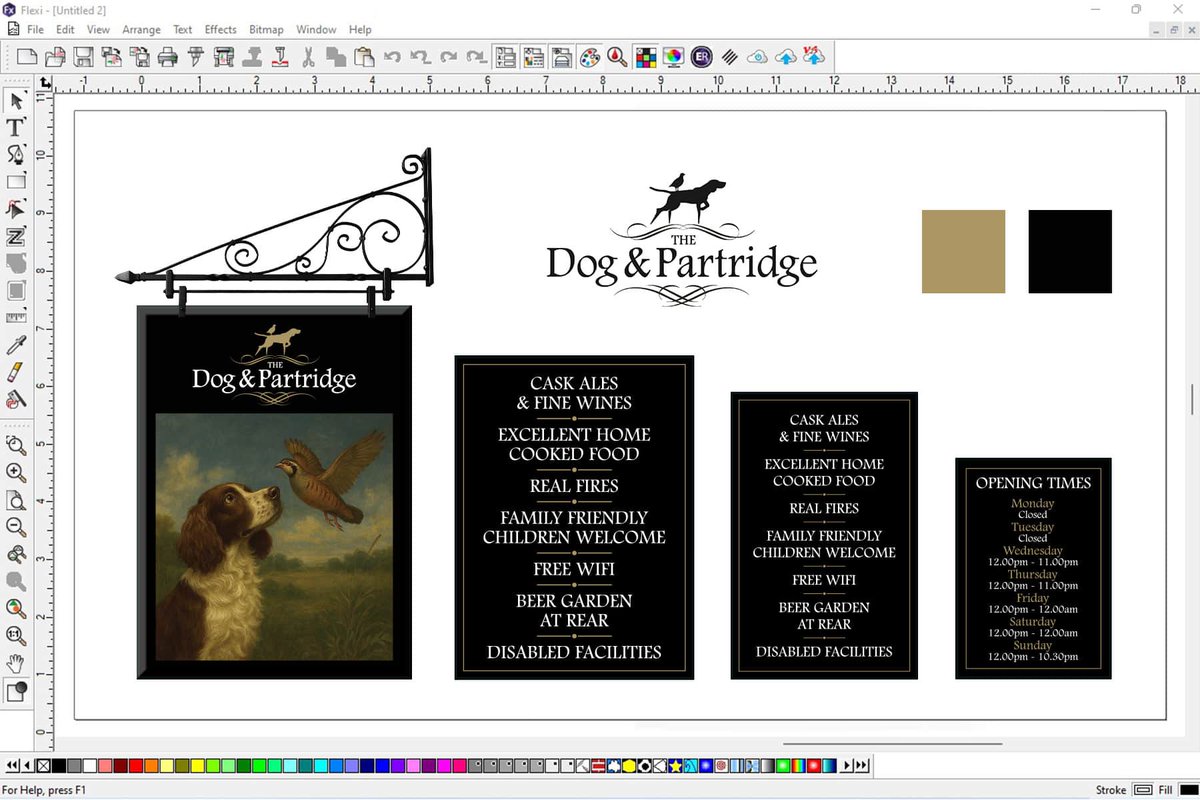Step palette right with single arrow
Screen dimensions: 1200x800
[847, 766]
